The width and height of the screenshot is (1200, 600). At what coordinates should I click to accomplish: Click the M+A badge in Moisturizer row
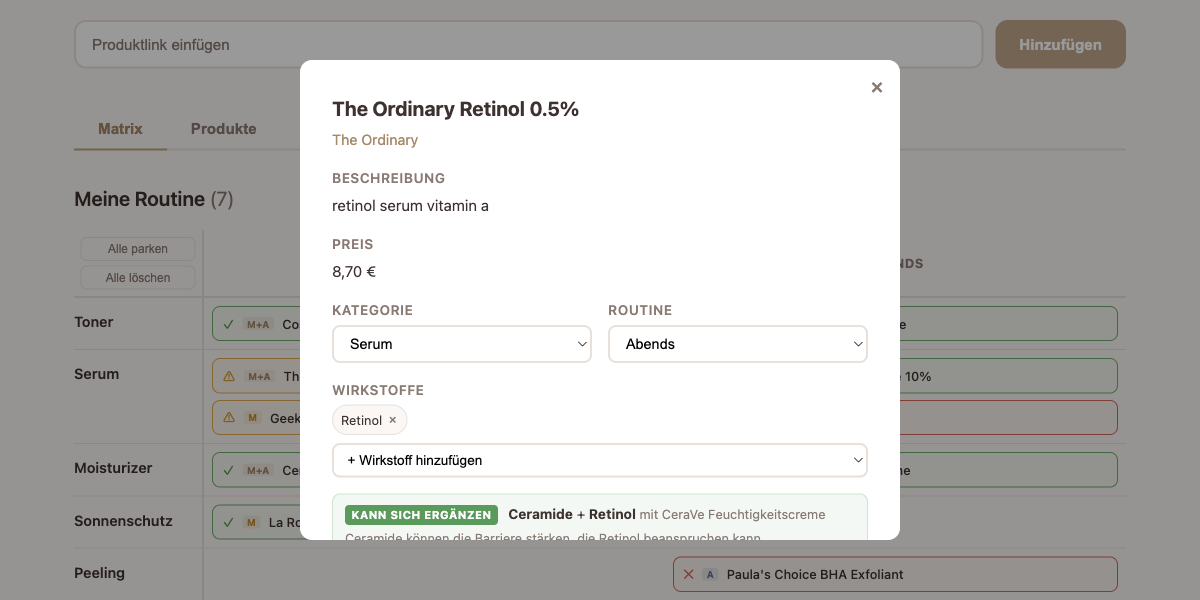click(259, 470)
